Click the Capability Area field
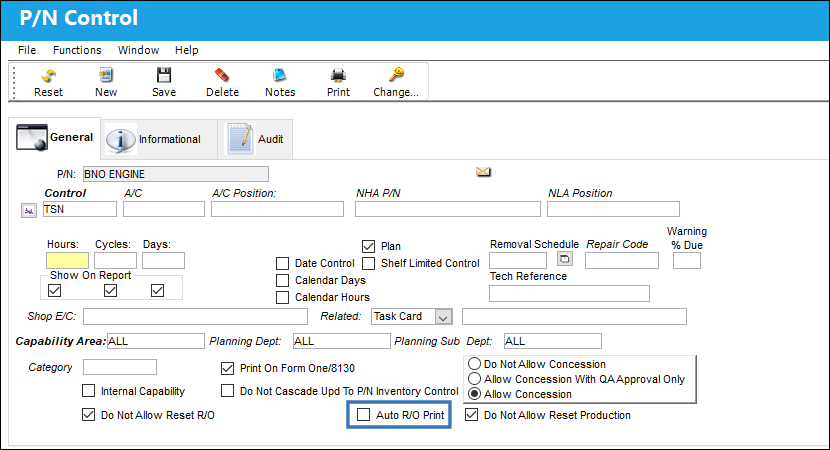Image resolution: width=830 pixels, height=450 pixels. [156, 341]
